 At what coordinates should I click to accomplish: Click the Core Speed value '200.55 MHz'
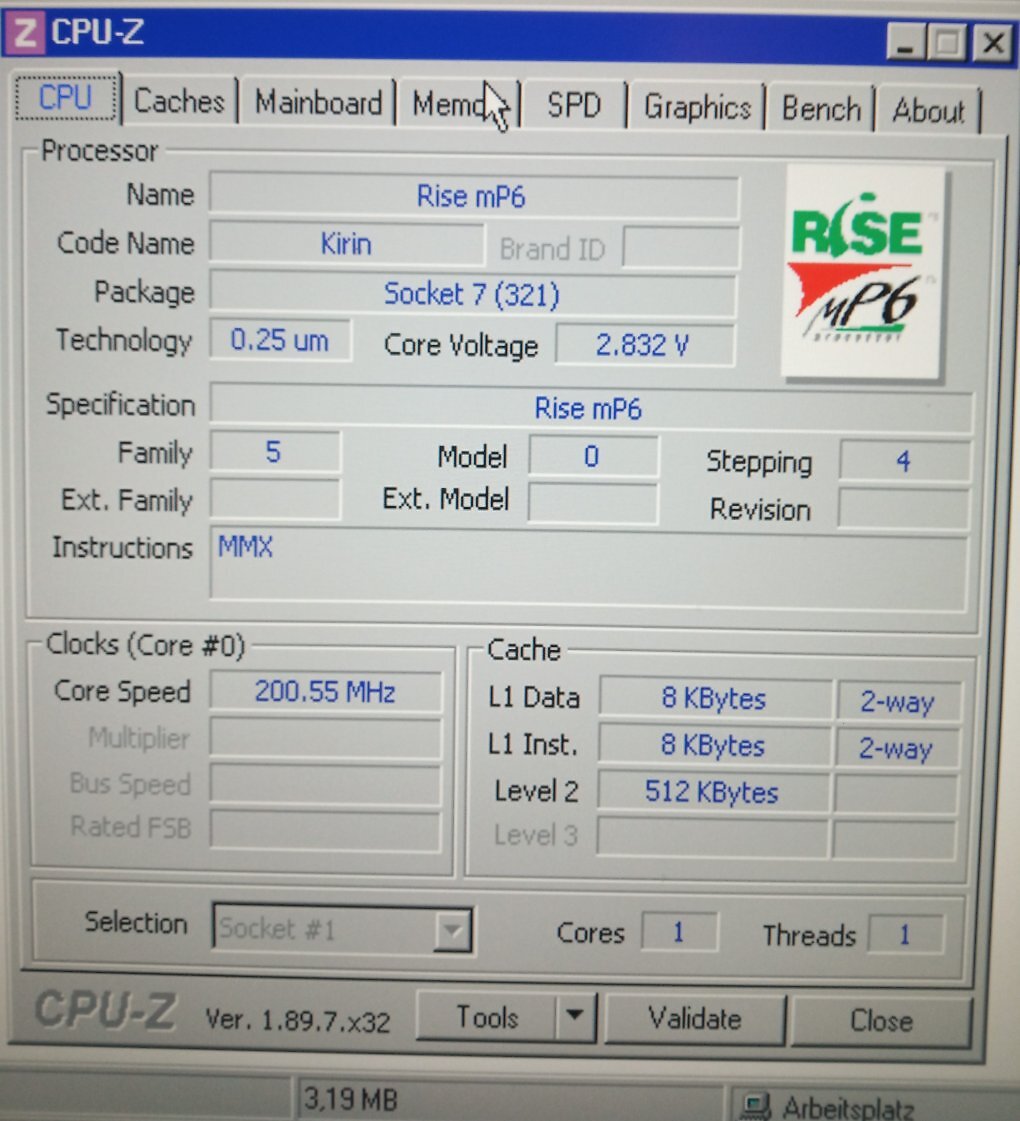(325, 692)
